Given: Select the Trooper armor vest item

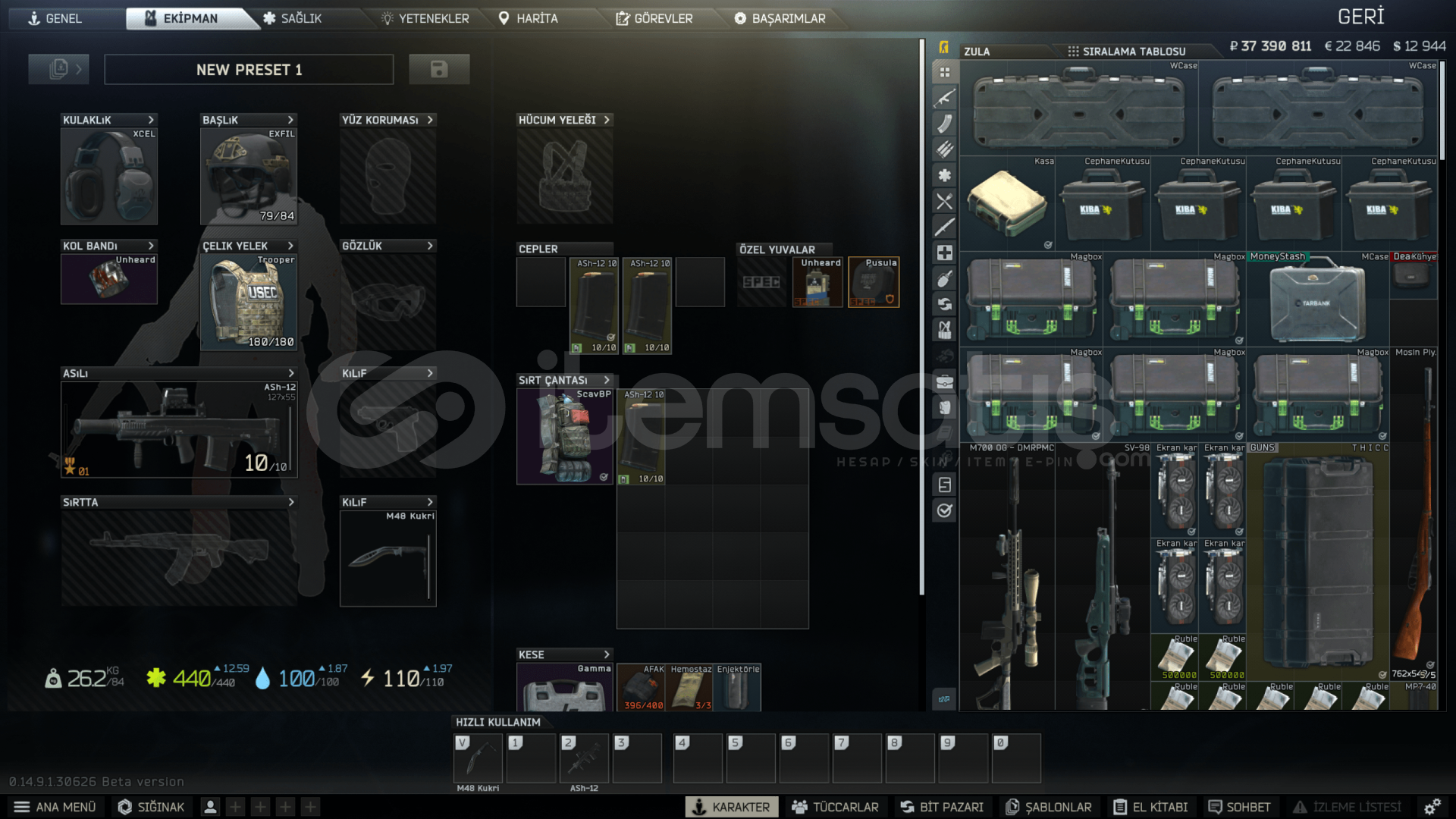Looking at the screenshot, I should [249, 302].
